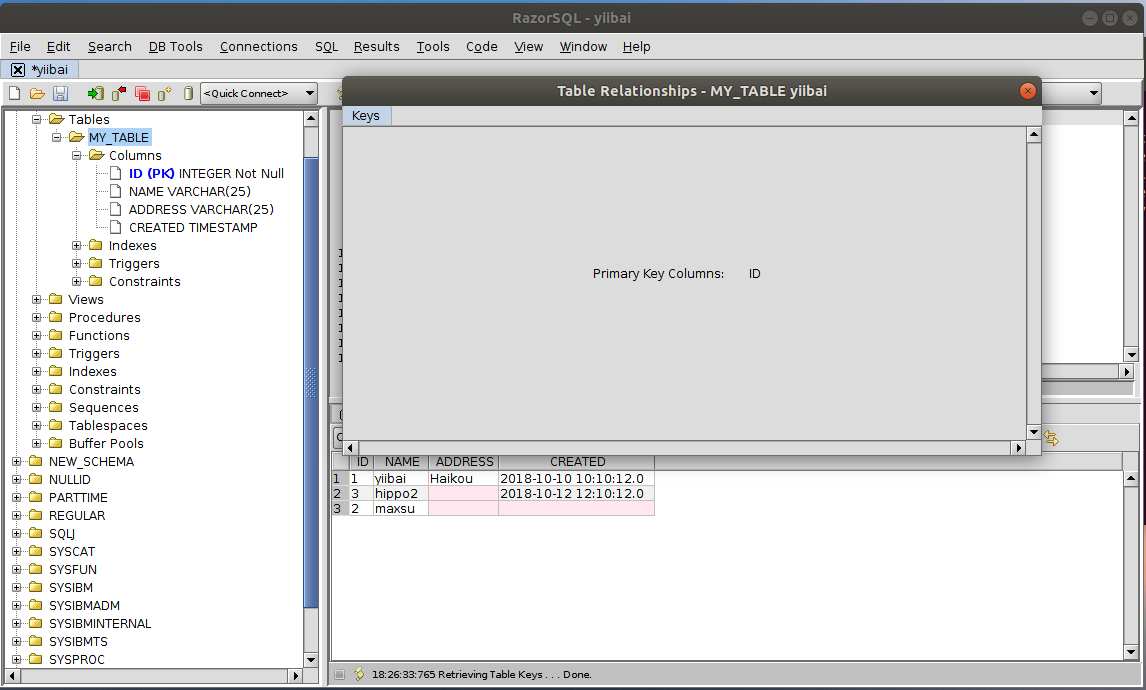This screenshot has height=690, width=1146.
Task: Click the Save floppy disk icon
Action: click(x=60, y=93)
